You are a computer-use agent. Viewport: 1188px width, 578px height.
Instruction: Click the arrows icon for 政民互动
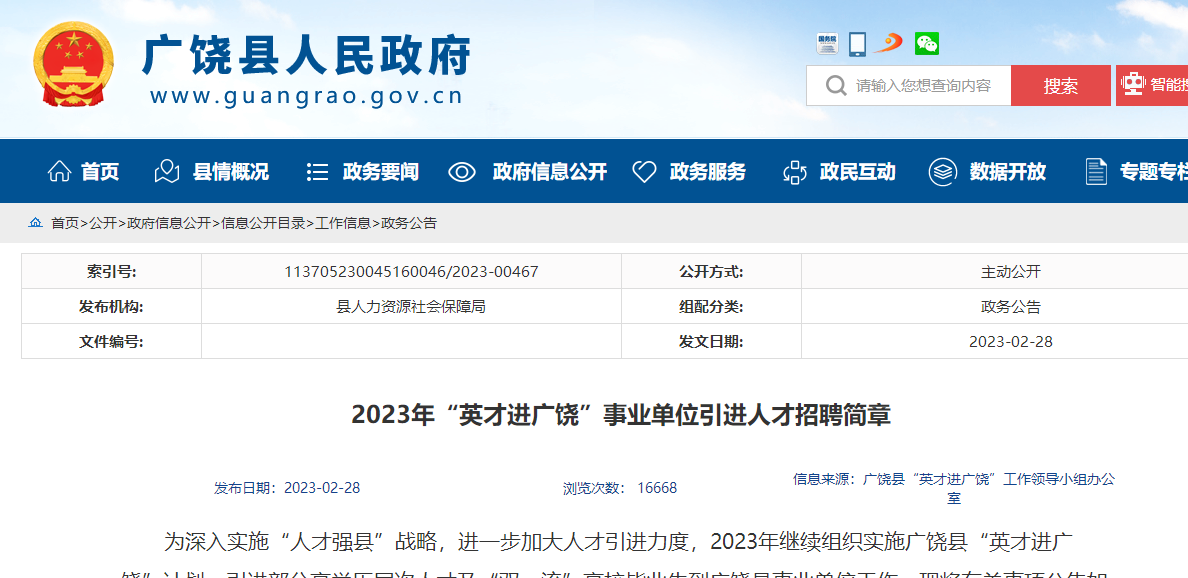coord(795,172)
